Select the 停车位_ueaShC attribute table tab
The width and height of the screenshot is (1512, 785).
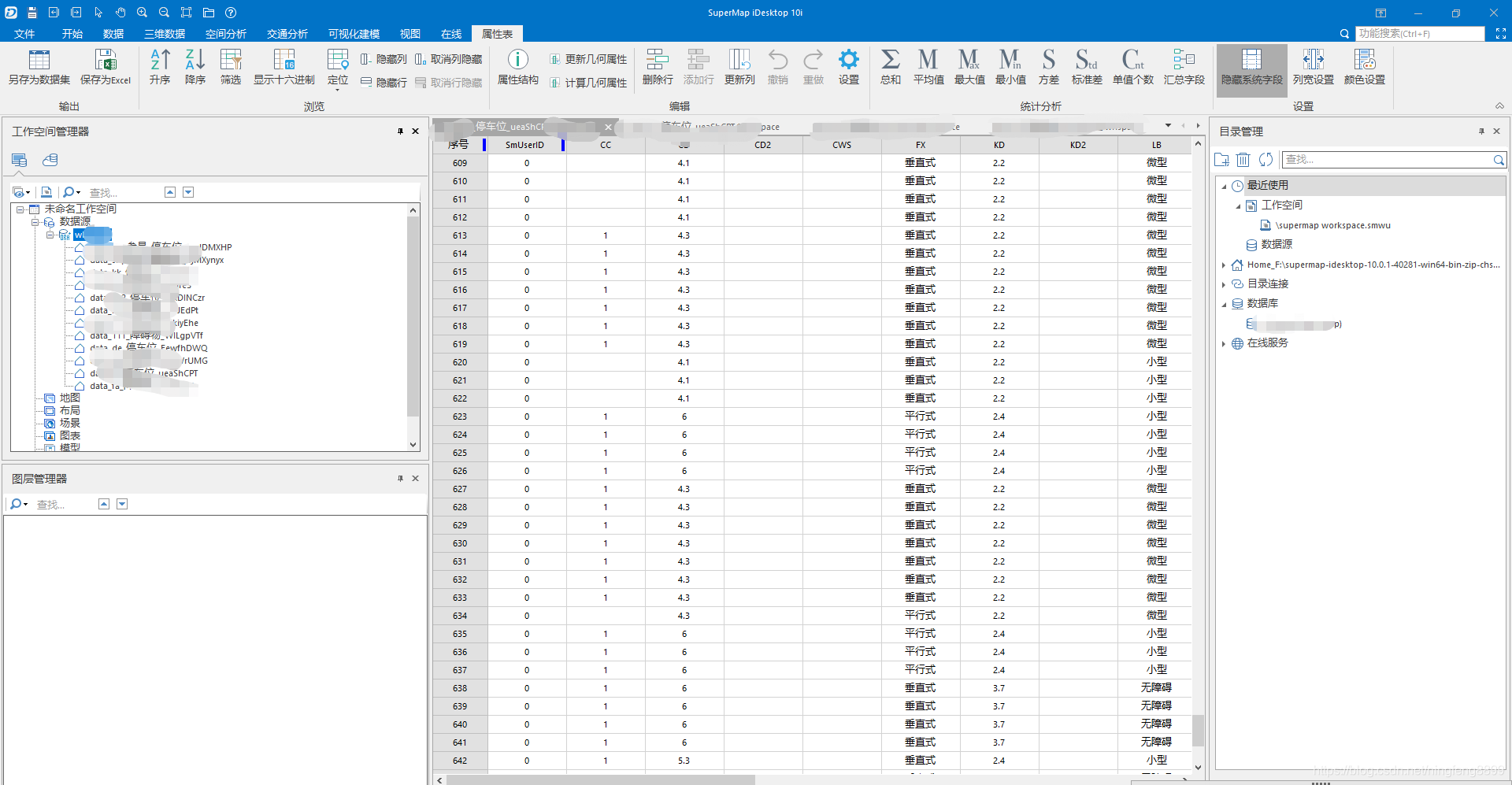tap(512, 126)
